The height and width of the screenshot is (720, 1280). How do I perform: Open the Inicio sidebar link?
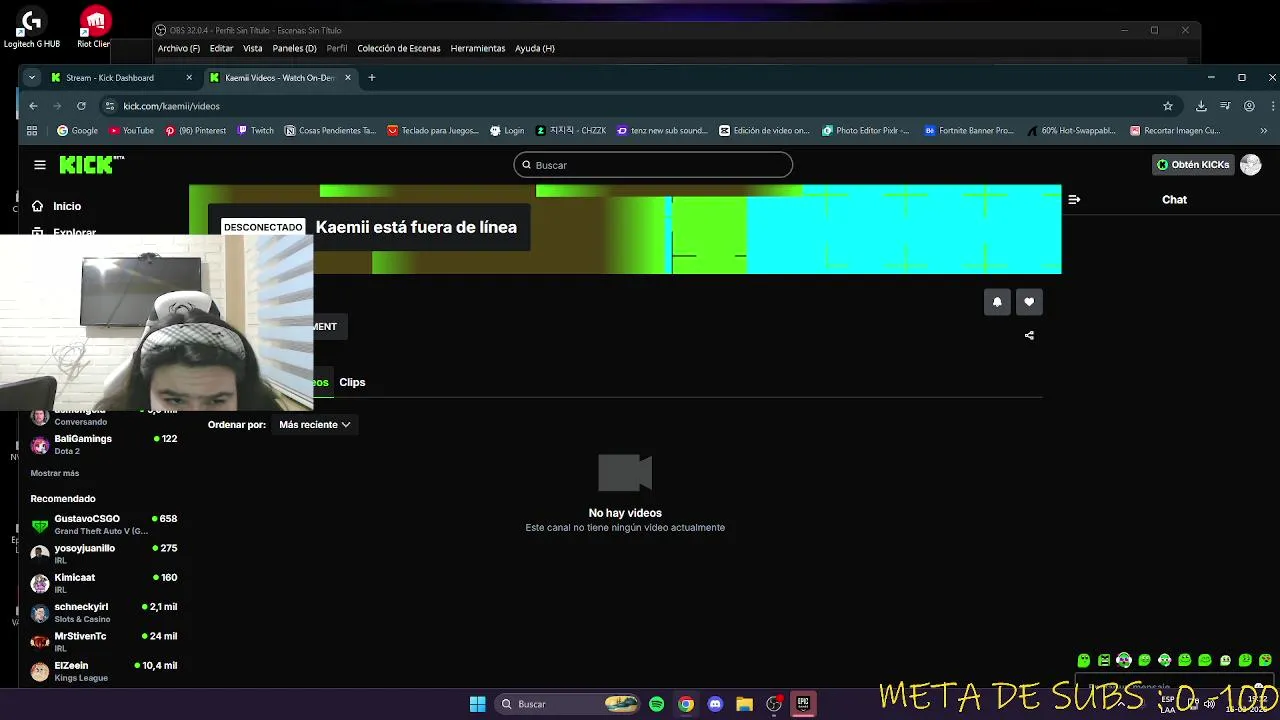pos(67,206)
